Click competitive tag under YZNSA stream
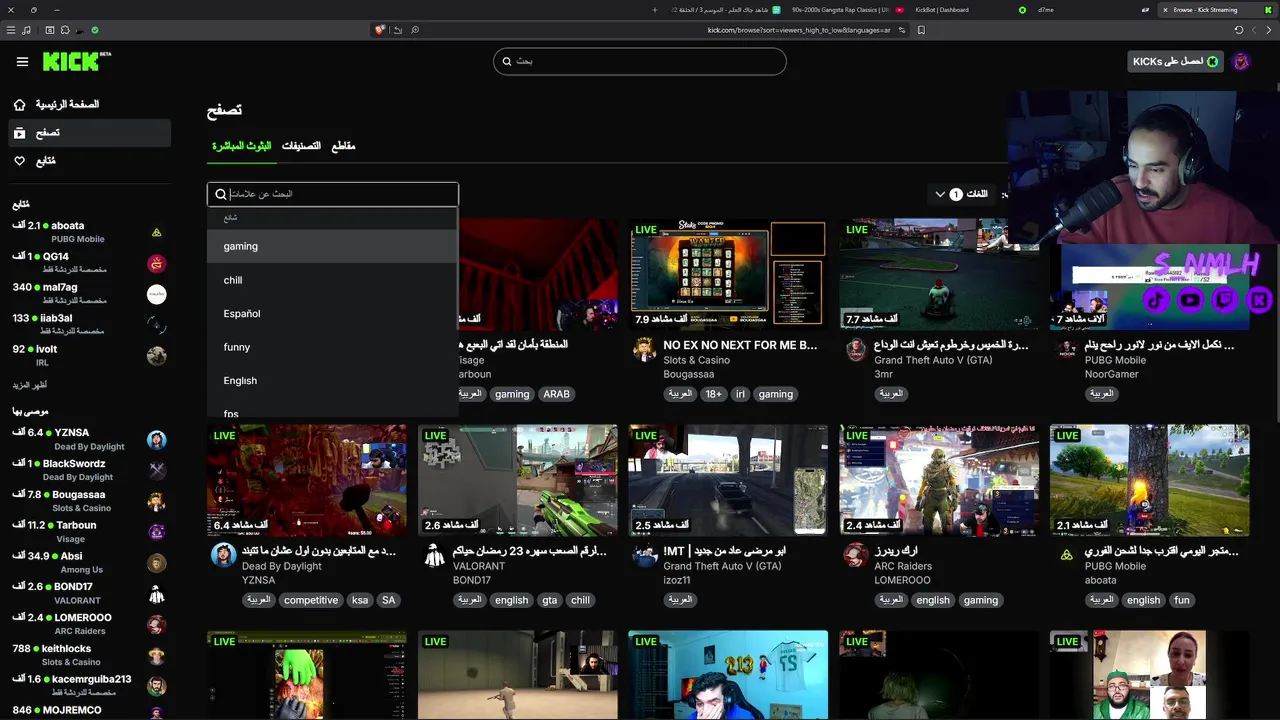This screenshot has height=720, width=1280. (x=311, y=600)
